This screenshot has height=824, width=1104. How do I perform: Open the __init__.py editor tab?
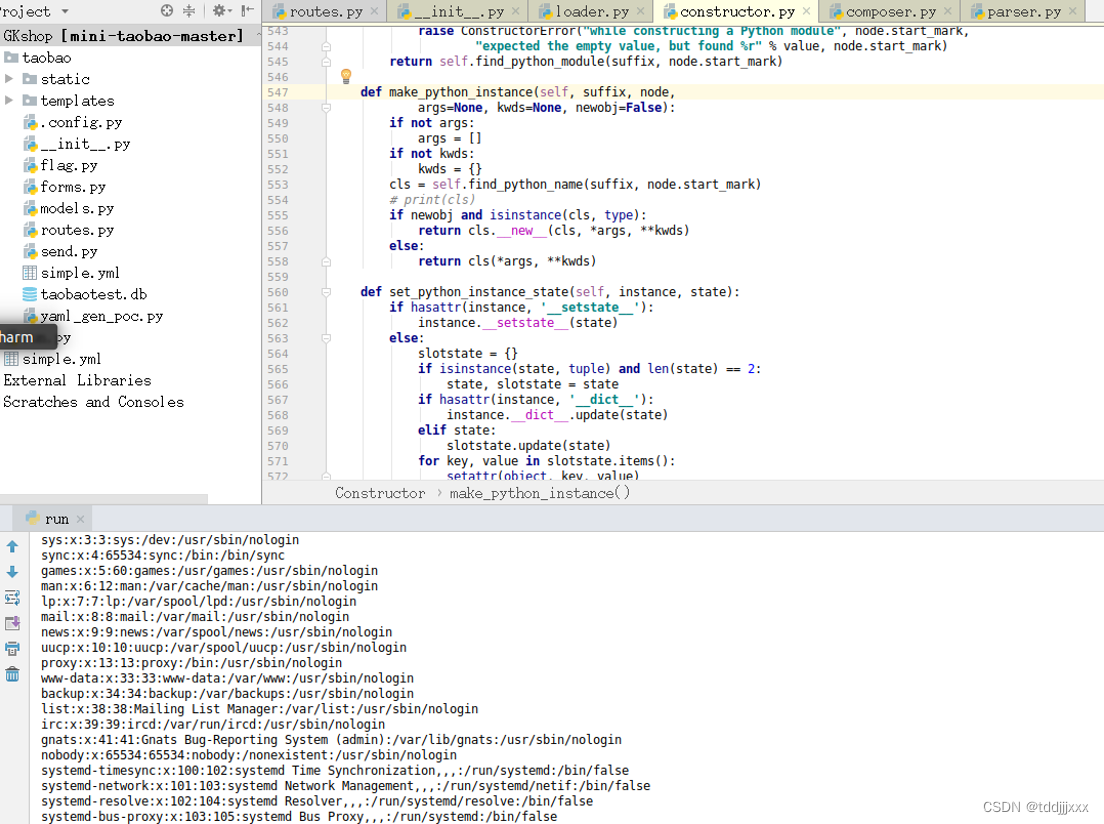coord(459,12)
